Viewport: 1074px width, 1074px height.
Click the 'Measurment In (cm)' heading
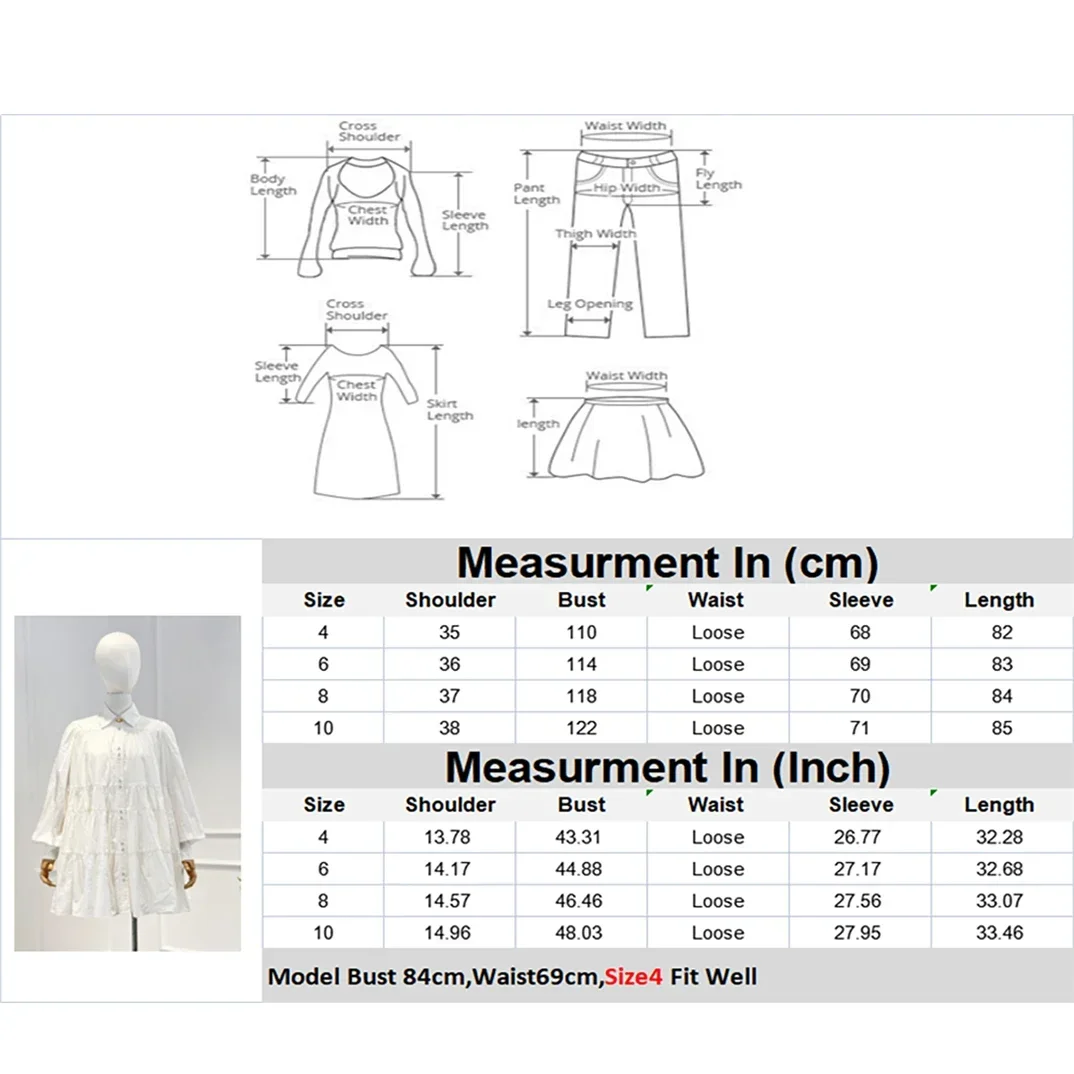click(667, 562)
